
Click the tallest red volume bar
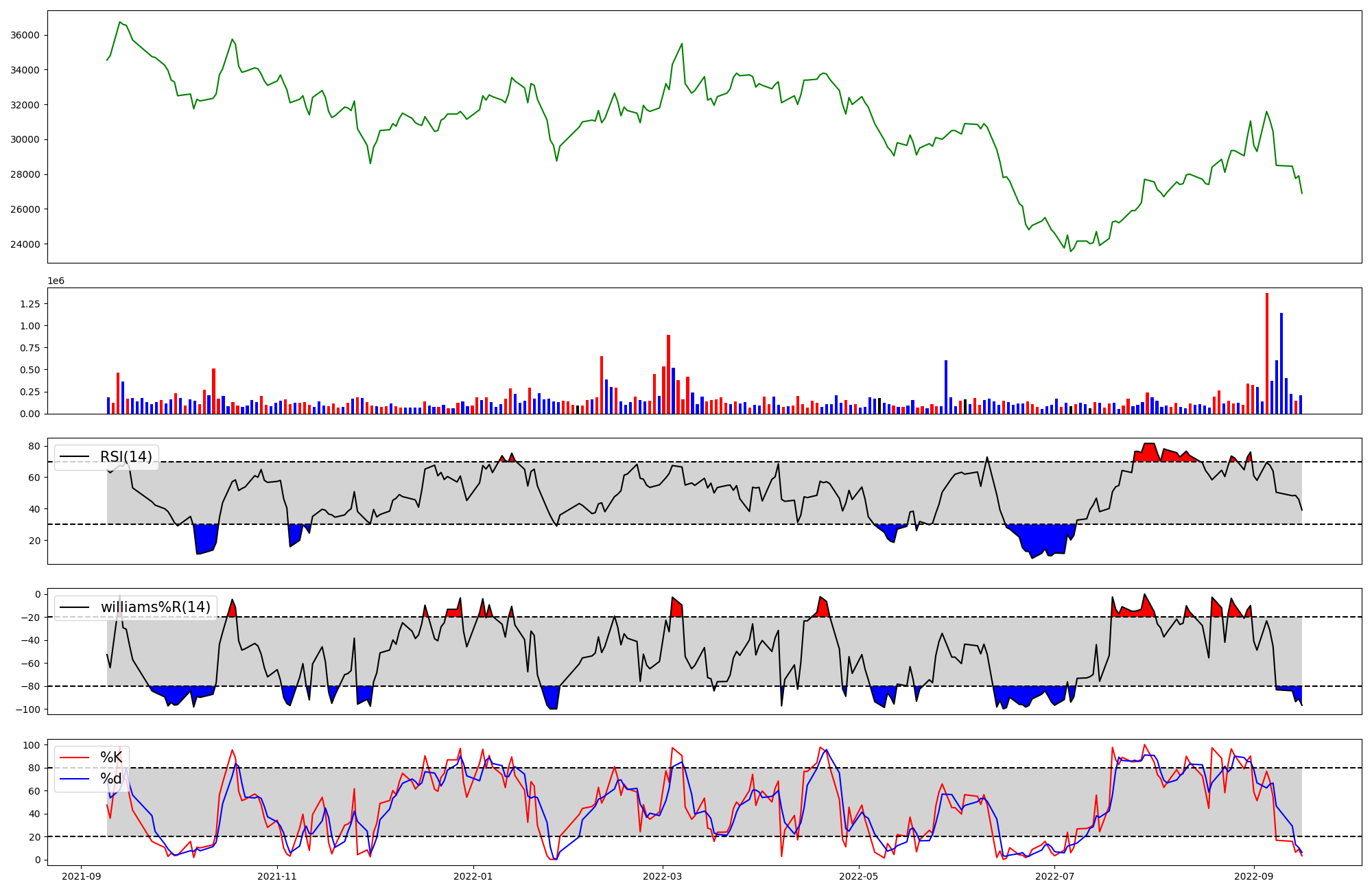(1267, 353)
